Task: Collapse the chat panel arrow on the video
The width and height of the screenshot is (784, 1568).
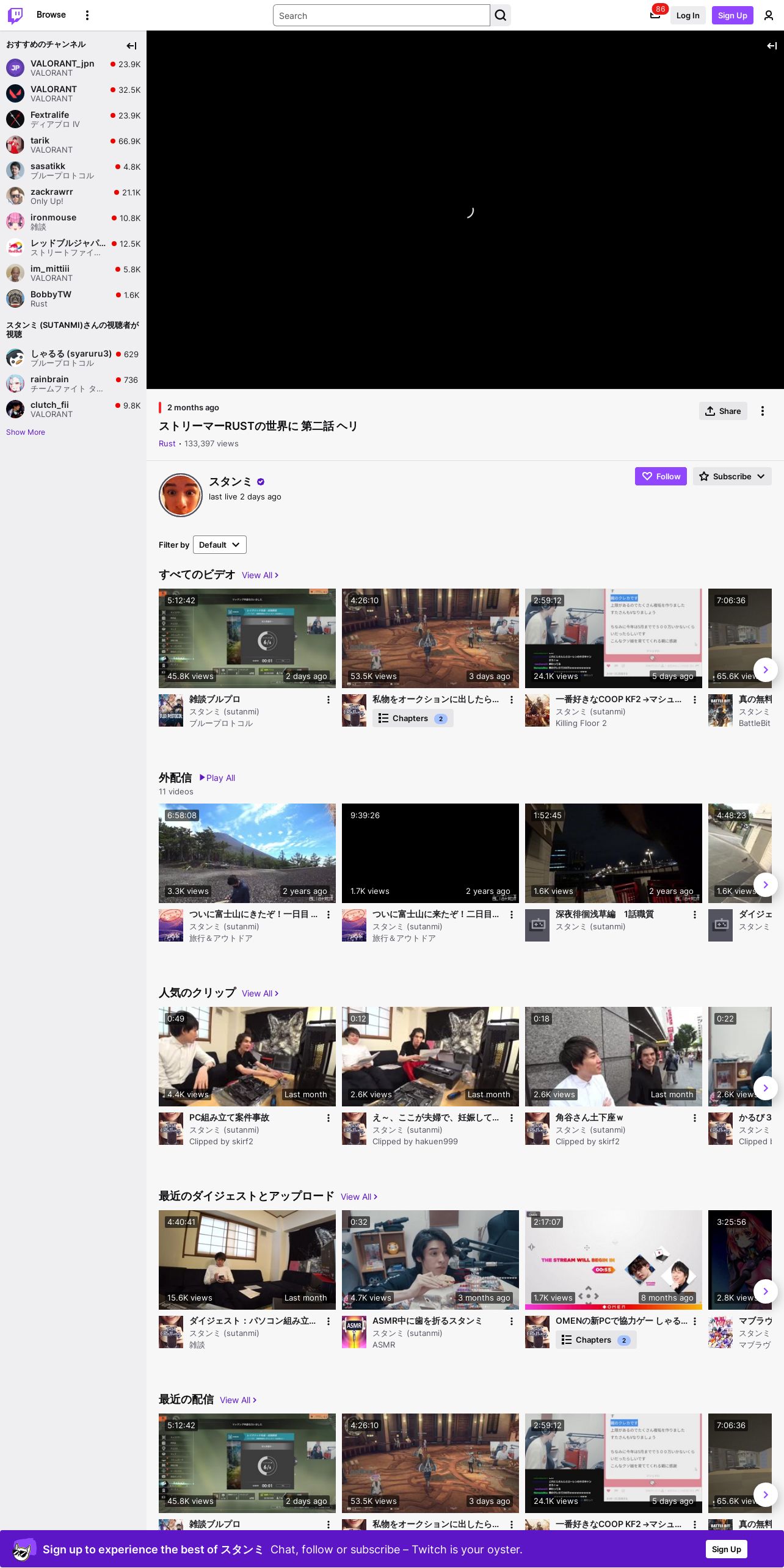Action: coord(772,46)
